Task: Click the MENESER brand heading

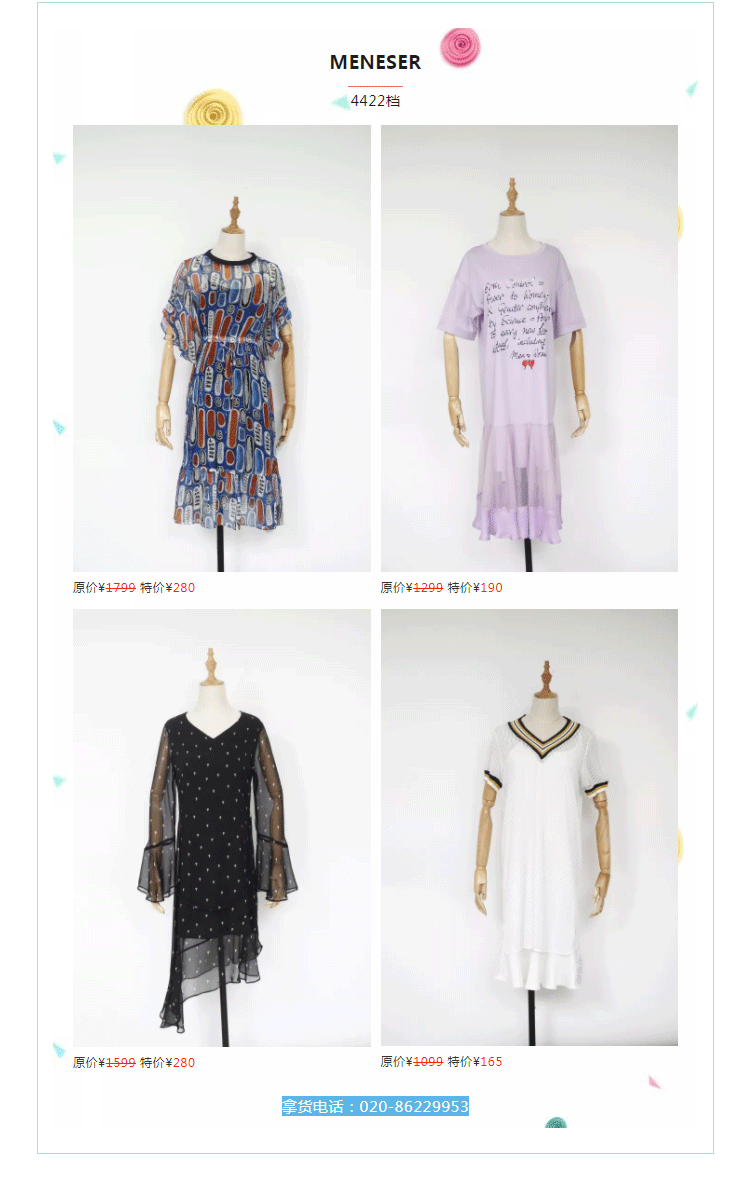Action: (x=375, y=62)
